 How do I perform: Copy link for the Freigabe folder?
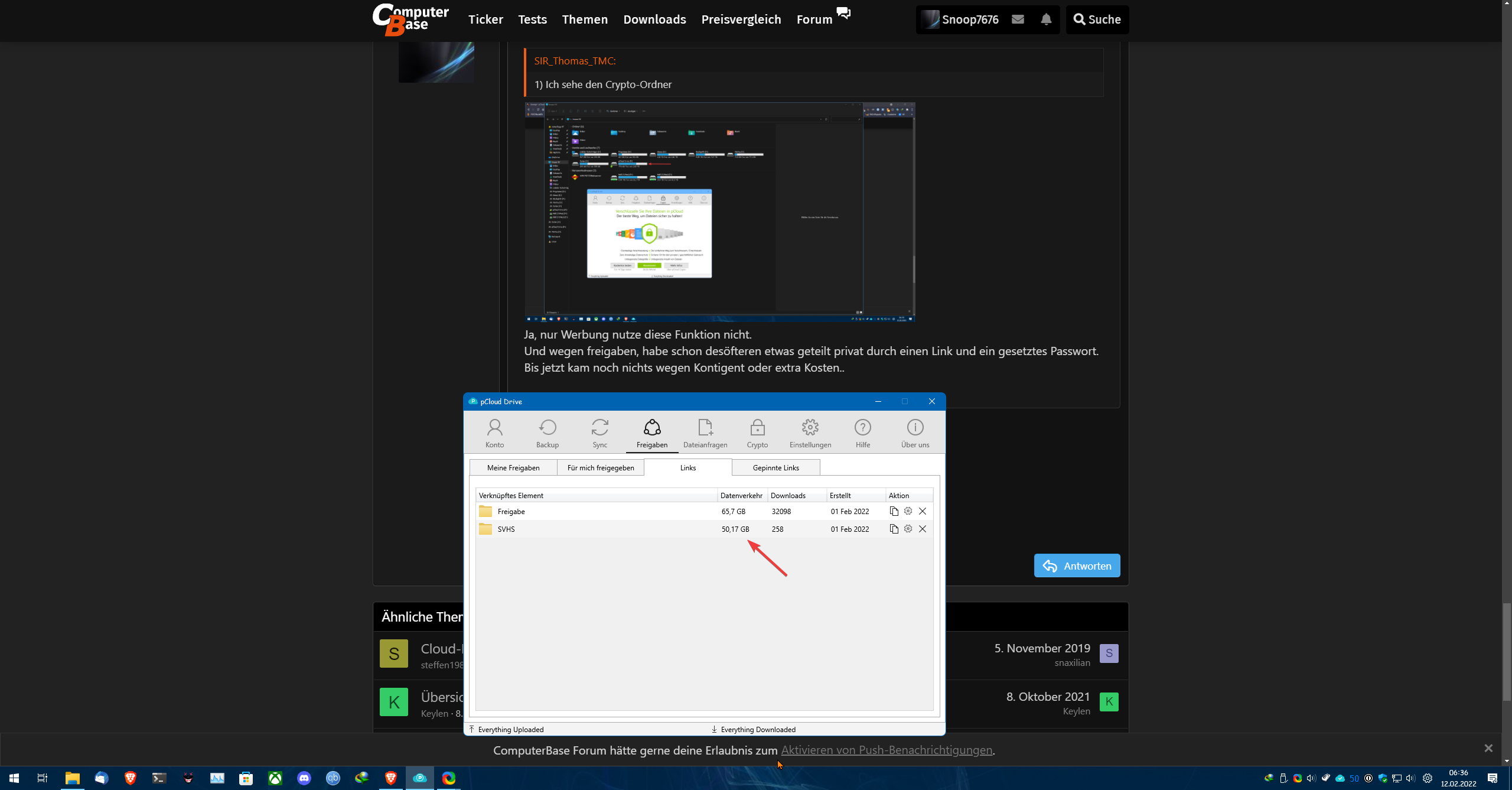pyautogui.click(x=894, y=511)
